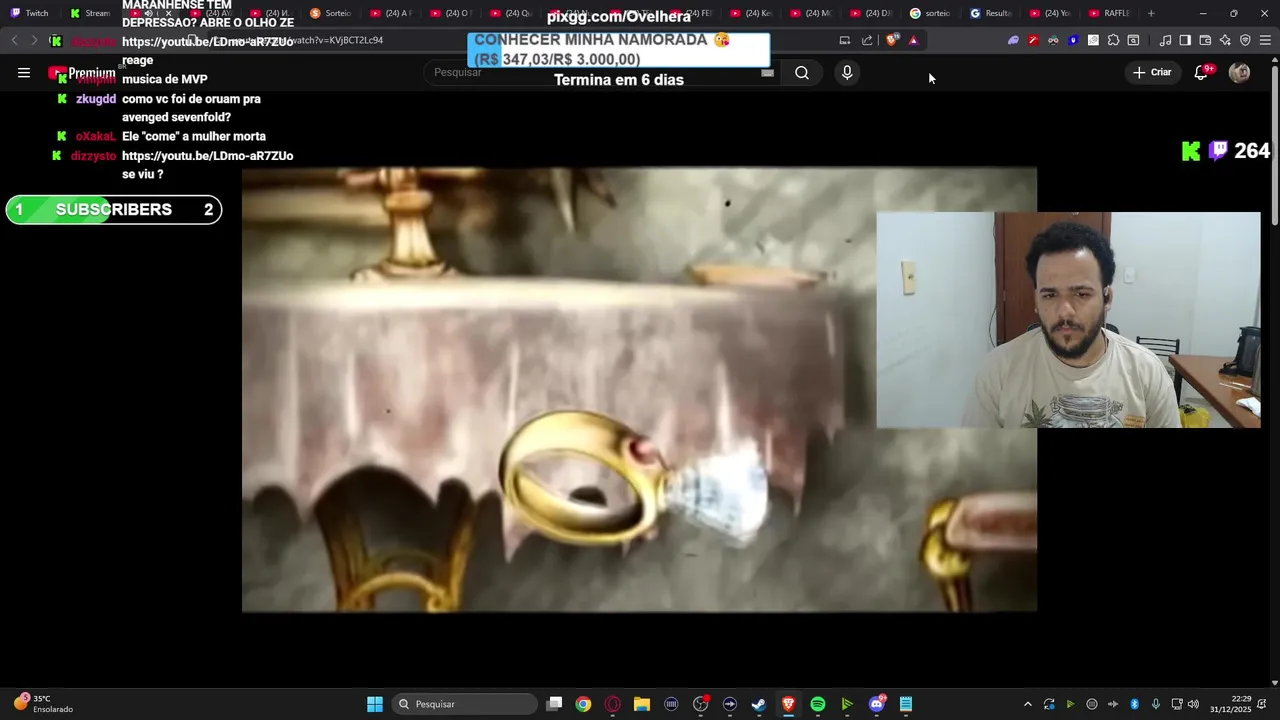Start voice search with the microphone icon

point(847,72)
